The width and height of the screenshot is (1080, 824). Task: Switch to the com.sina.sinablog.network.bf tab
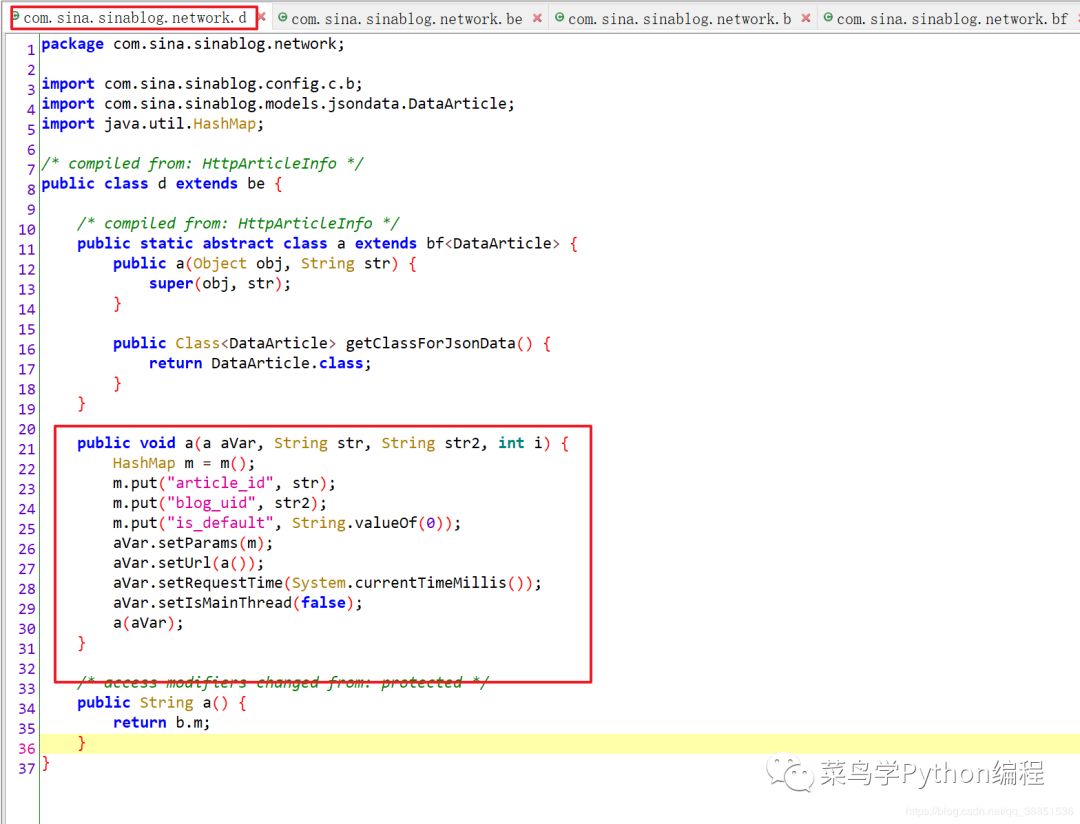(x=952, y=19)
